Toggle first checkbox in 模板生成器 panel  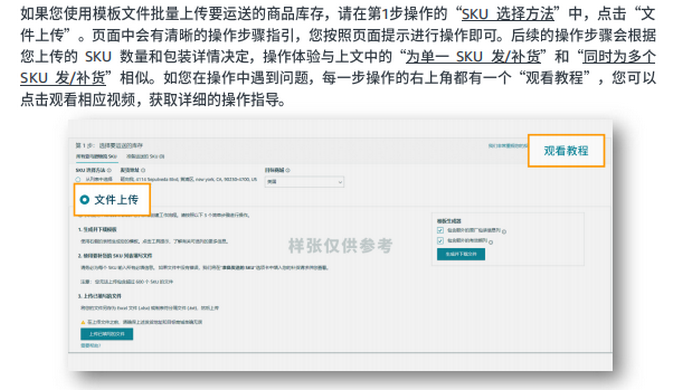(x=440, y=230)
